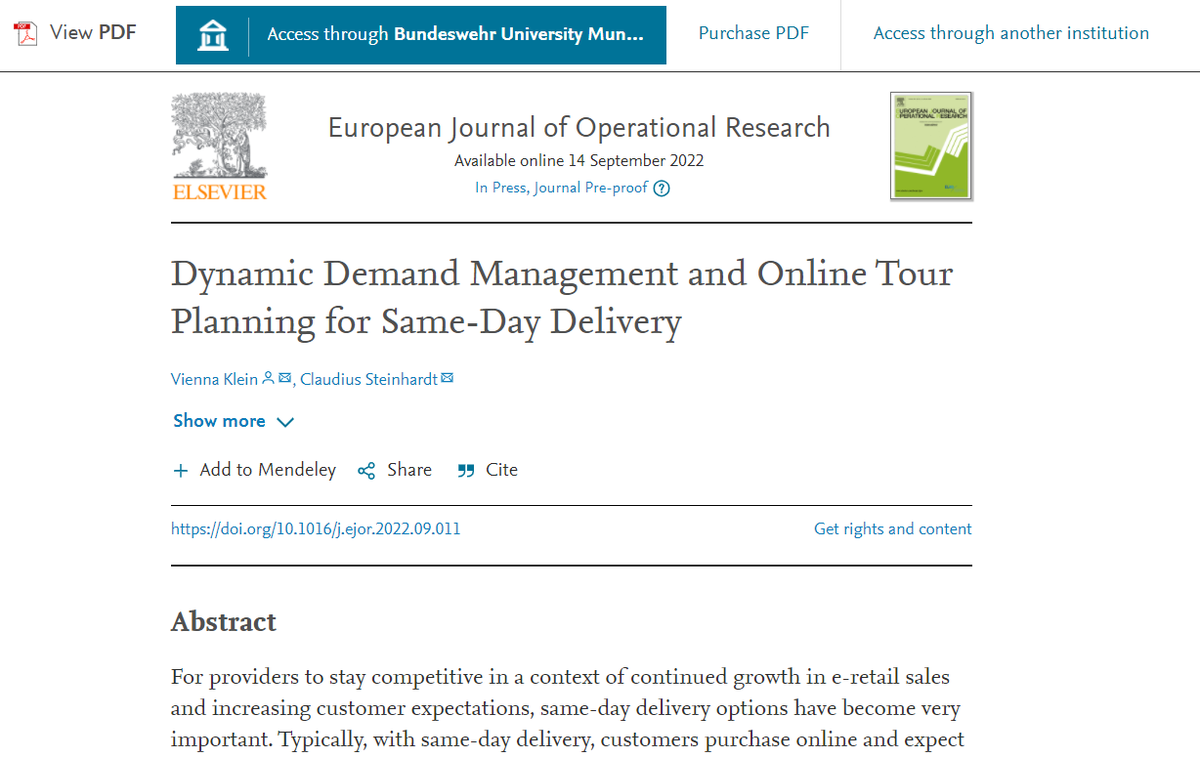
Task: Click the share network icon
Action: pyautogui.click(x=366, y=471)
